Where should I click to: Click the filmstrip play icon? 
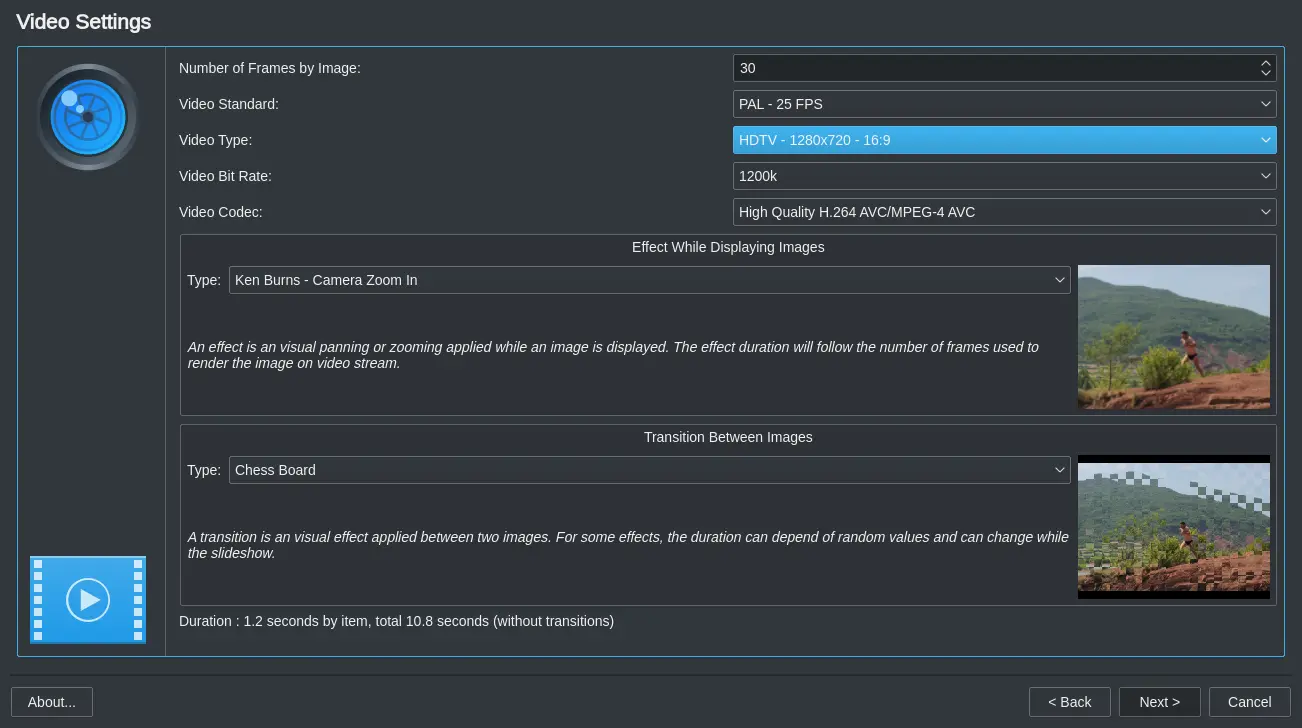[87, 600]
